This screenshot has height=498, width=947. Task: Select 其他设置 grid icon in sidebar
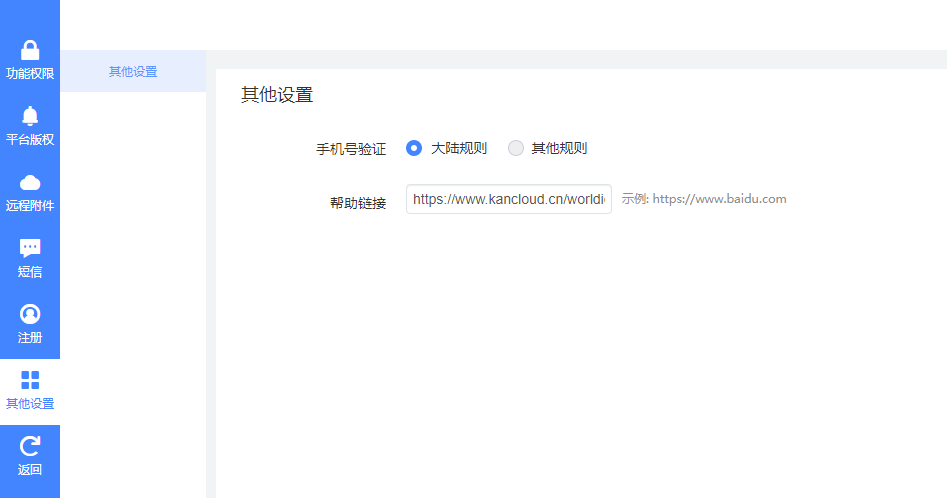pyautogui.click(x=30, y=380)
